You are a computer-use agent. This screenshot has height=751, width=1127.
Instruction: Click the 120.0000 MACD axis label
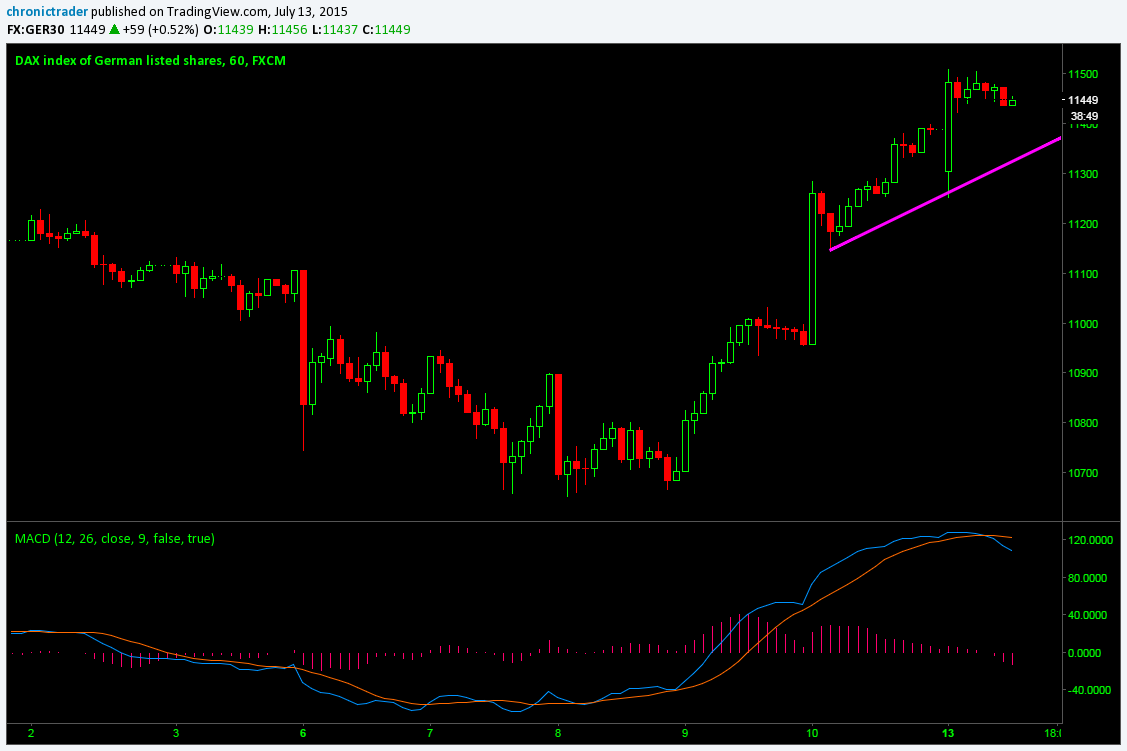pos(1091,540)
